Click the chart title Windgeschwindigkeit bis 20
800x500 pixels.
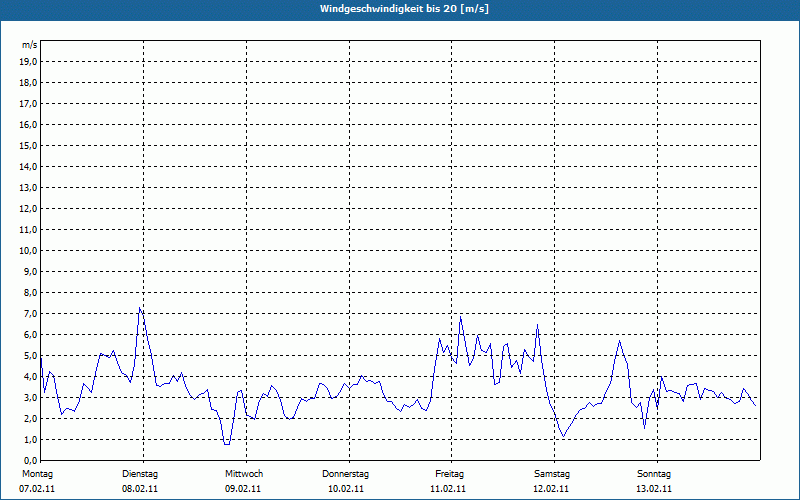pos(404,9)
